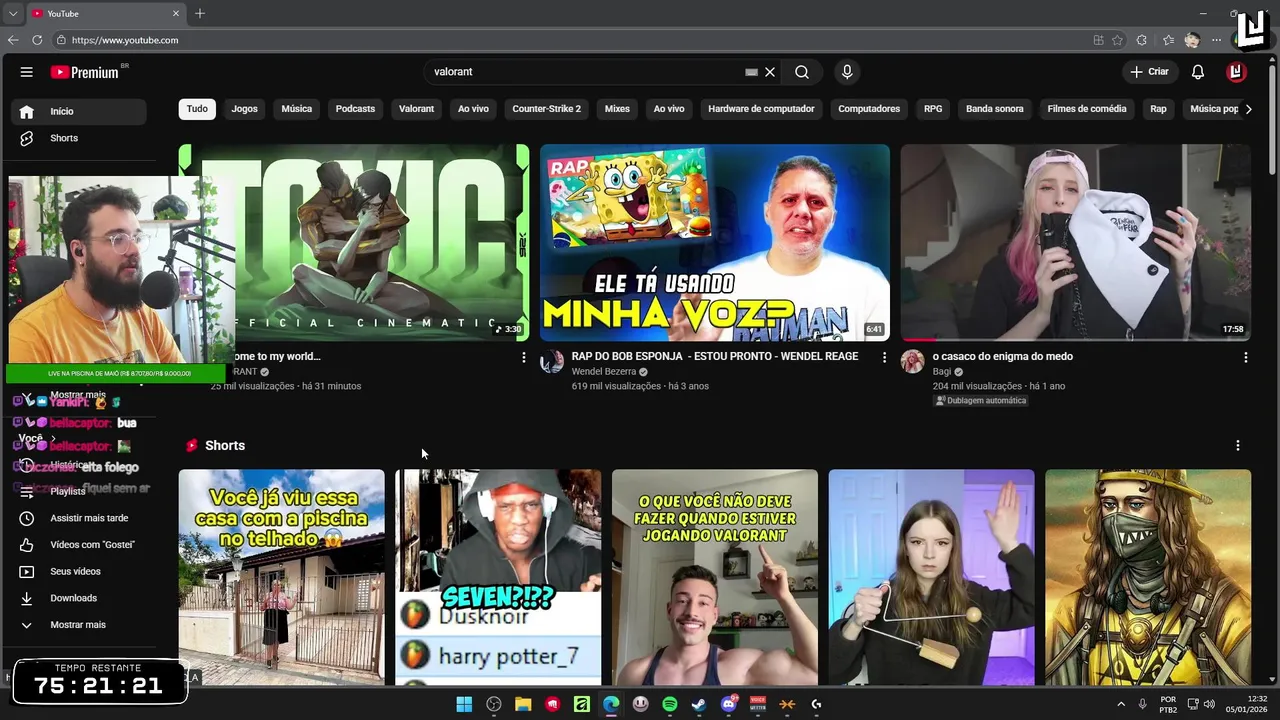The width and height of the screenshot is (1280, 720).
Task: Show more filter chips arrow
Action: tap(1248, 109)
